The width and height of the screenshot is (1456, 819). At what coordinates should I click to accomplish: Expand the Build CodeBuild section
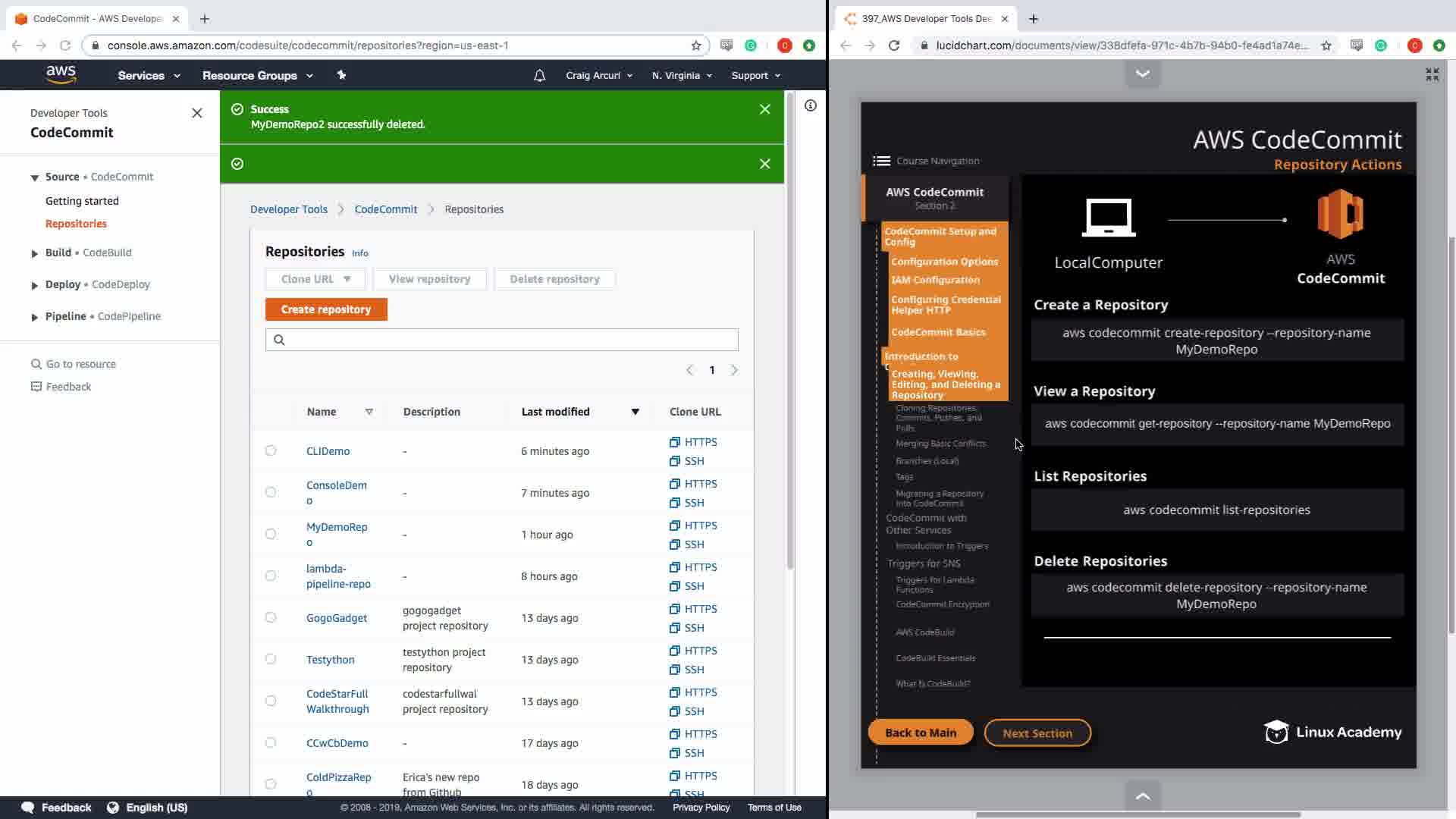click(35, 253)
